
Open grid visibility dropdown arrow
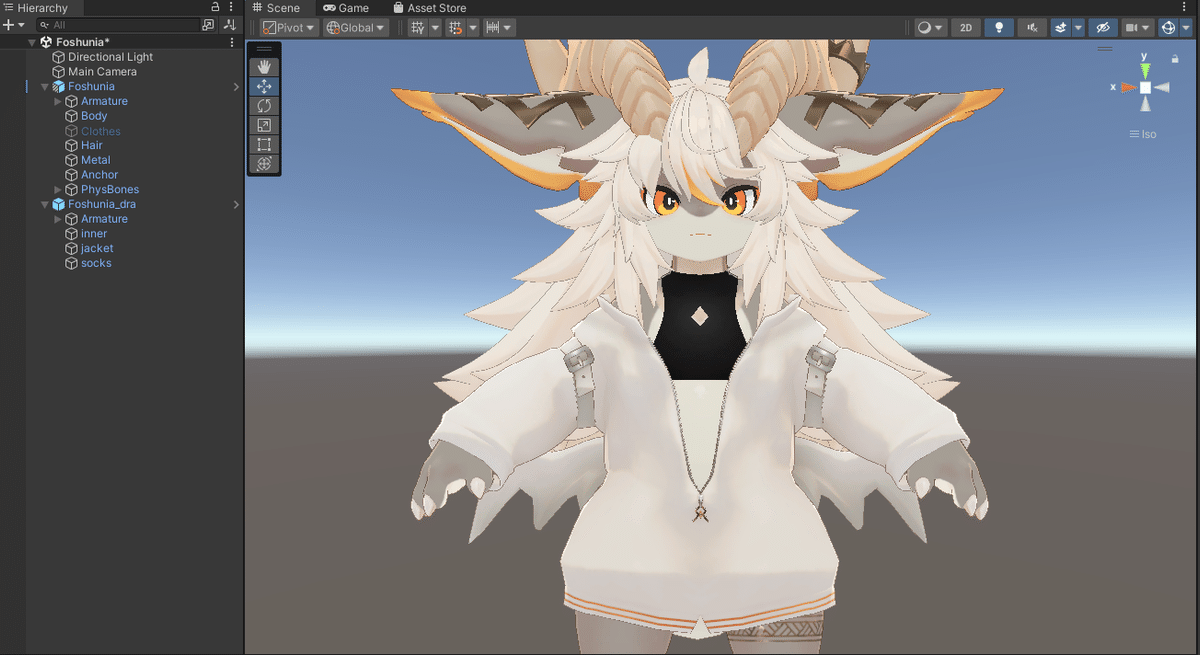pyautogui.click(x=435, y=28)
